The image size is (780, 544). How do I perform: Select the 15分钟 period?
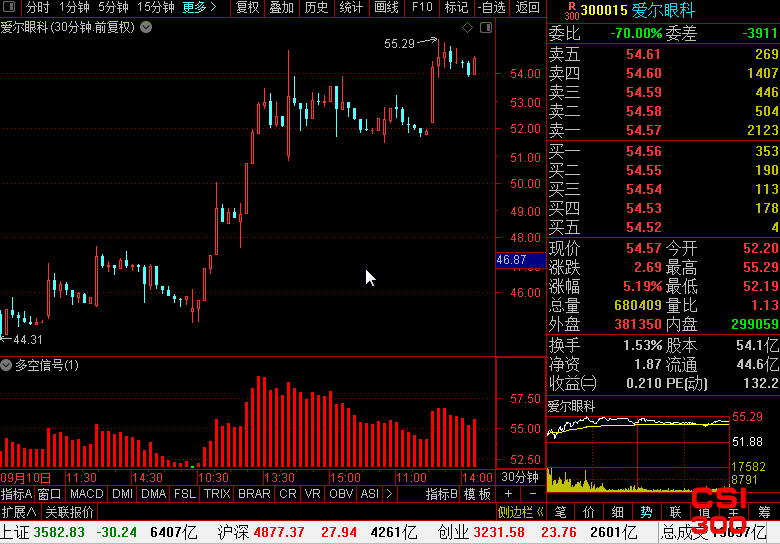[156, 7]
